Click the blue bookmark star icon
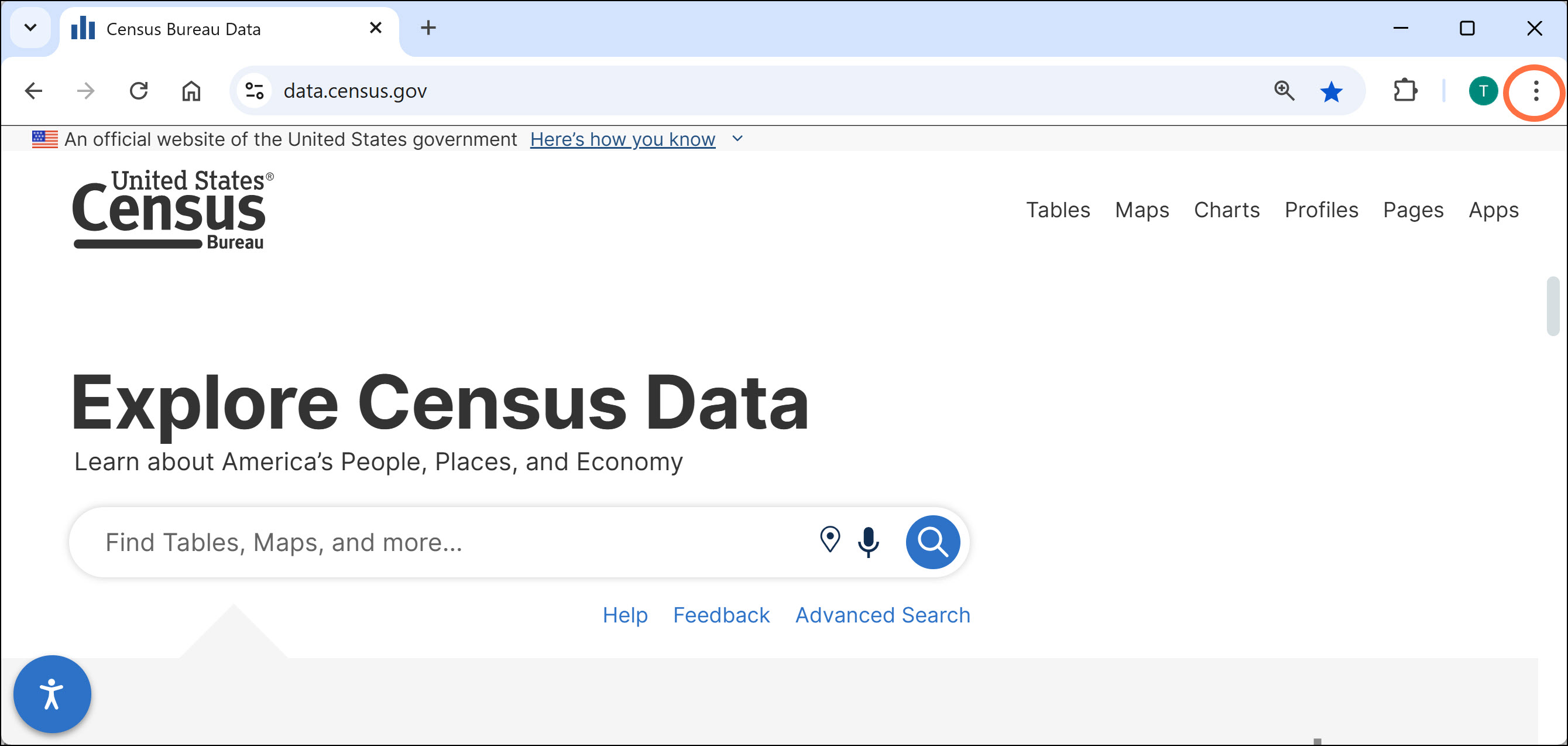Screen dimensions: 1568x746 pyautogui.click(x=1331, y=91)
